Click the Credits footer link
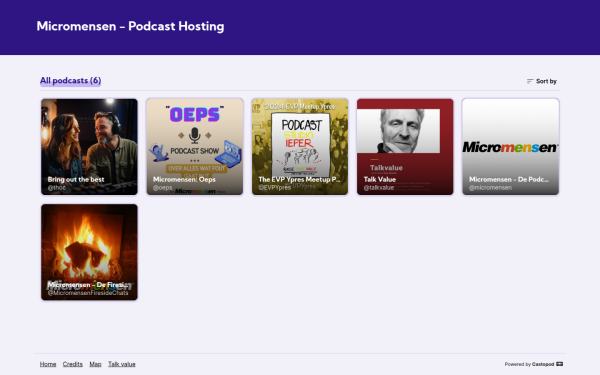Viewport: 600px width, 375px height. tap(73, 364)
